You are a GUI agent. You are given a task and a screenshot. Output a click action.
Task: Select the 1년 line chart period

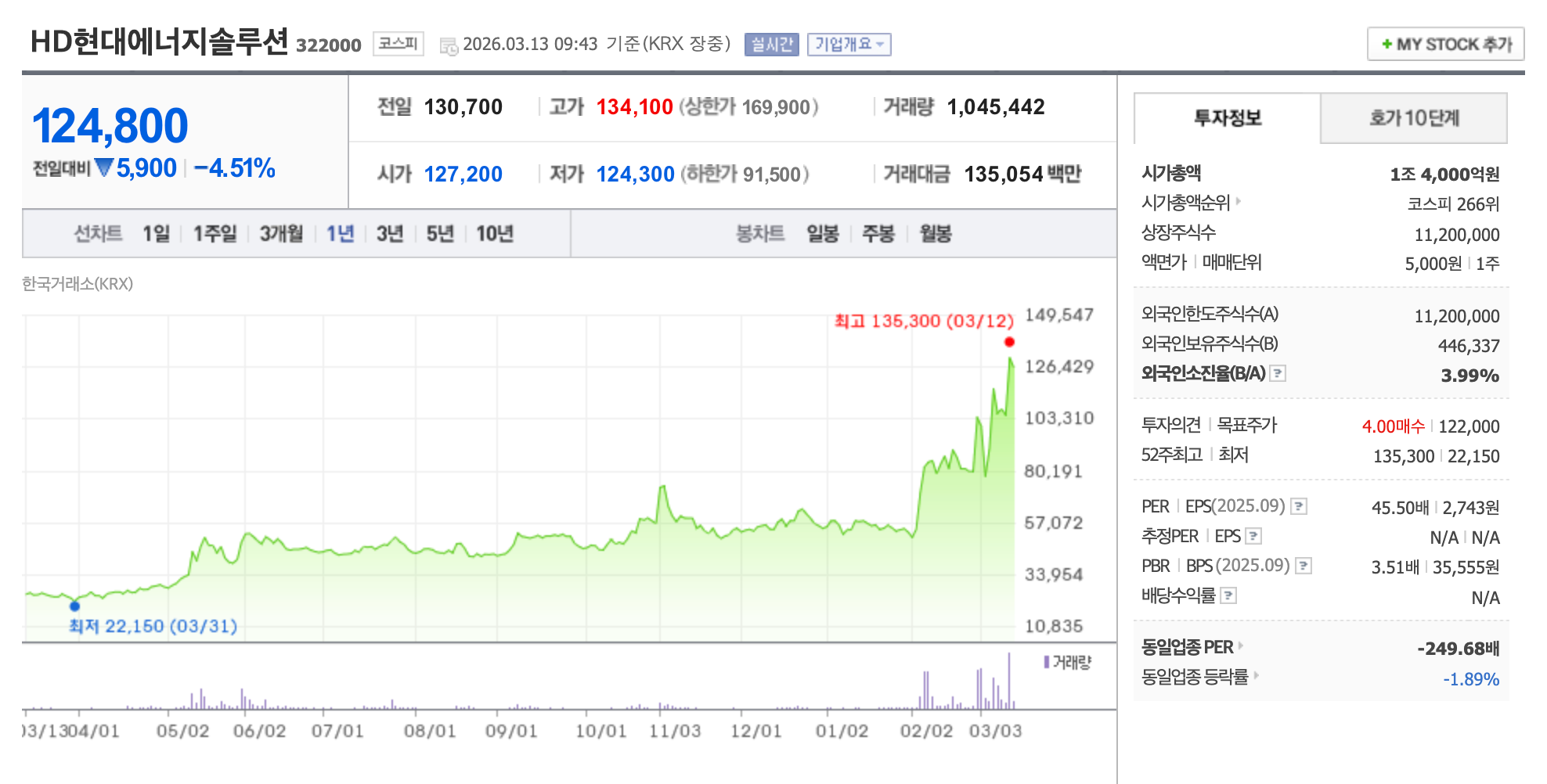click(340, 233)
